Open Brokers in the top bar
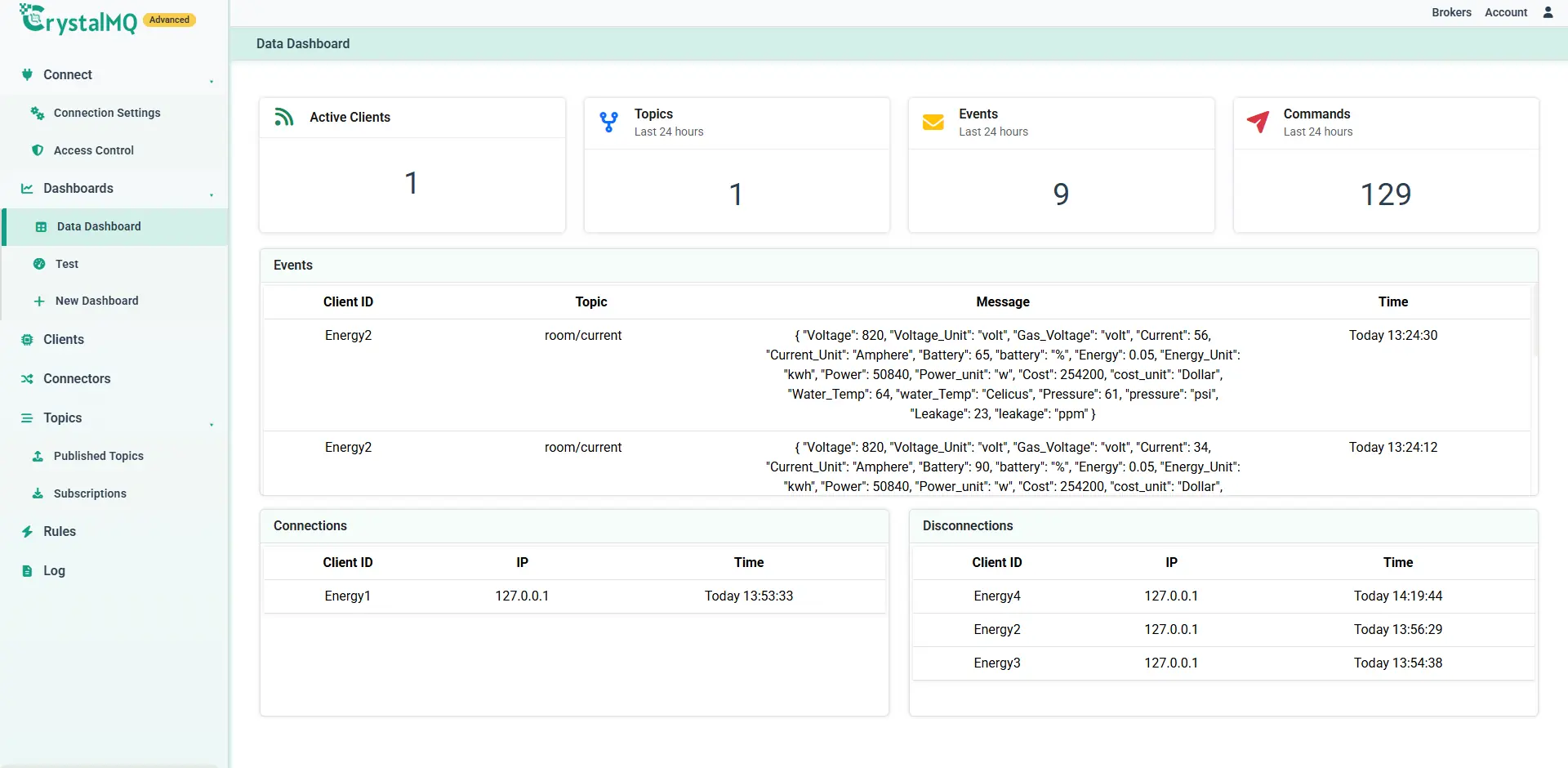Screen dimensions: 1568x768 pyautogui.click(x=1451, y=12)
